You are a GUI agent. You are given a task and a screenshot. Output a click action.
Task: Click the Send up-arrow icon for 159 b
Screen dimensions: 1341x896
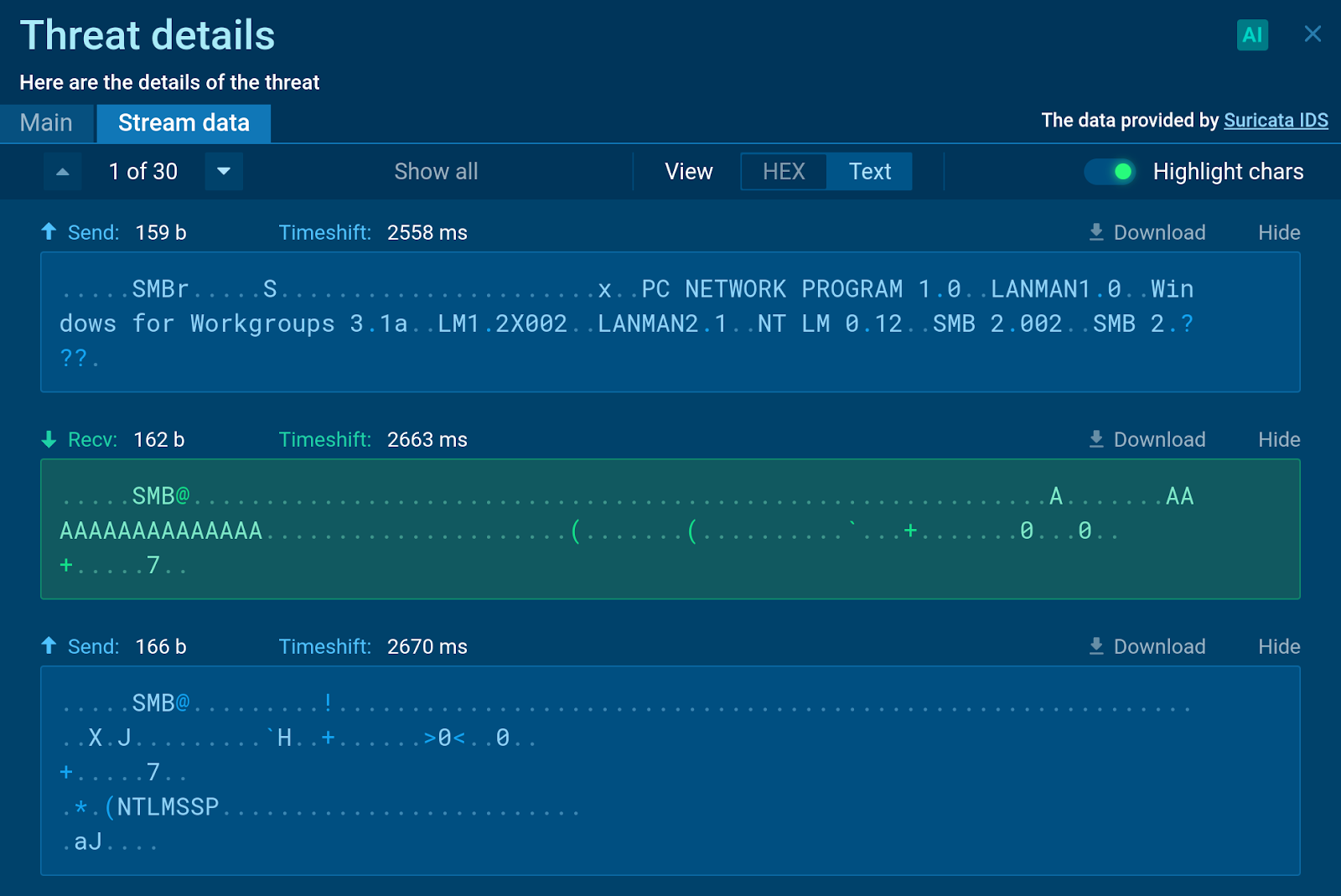point(49,232)
